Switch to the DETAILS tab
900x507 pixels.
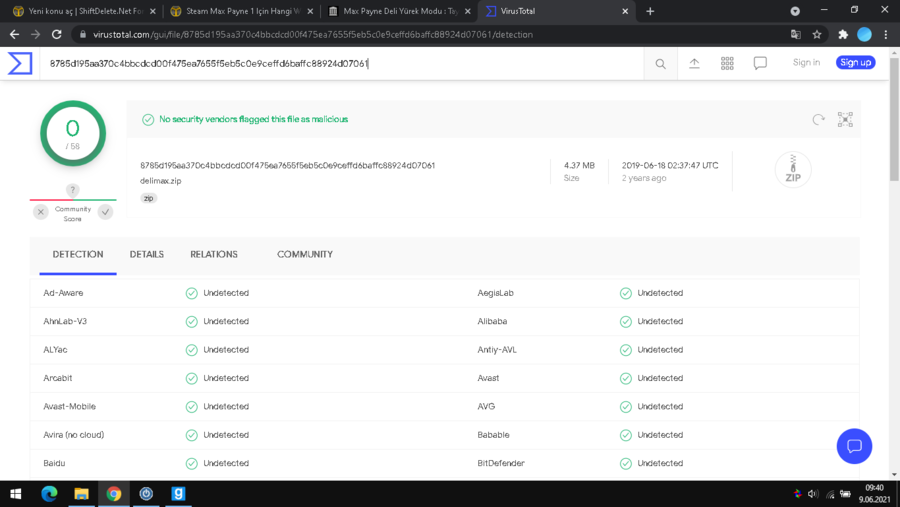(x=146, y=254)
